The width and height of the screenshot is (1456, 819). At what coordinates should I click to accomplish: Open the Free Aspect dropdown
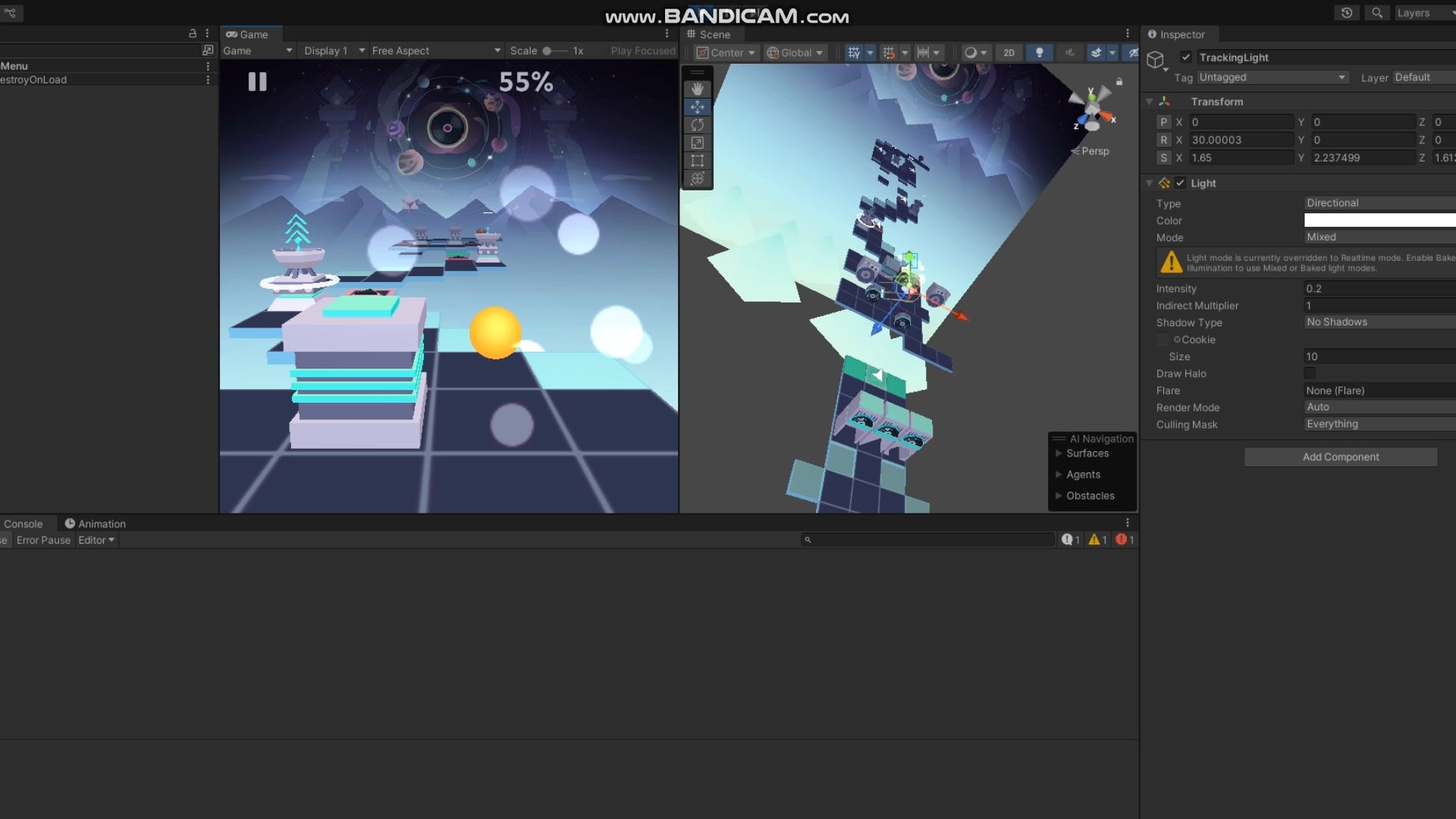click(437, 51)
